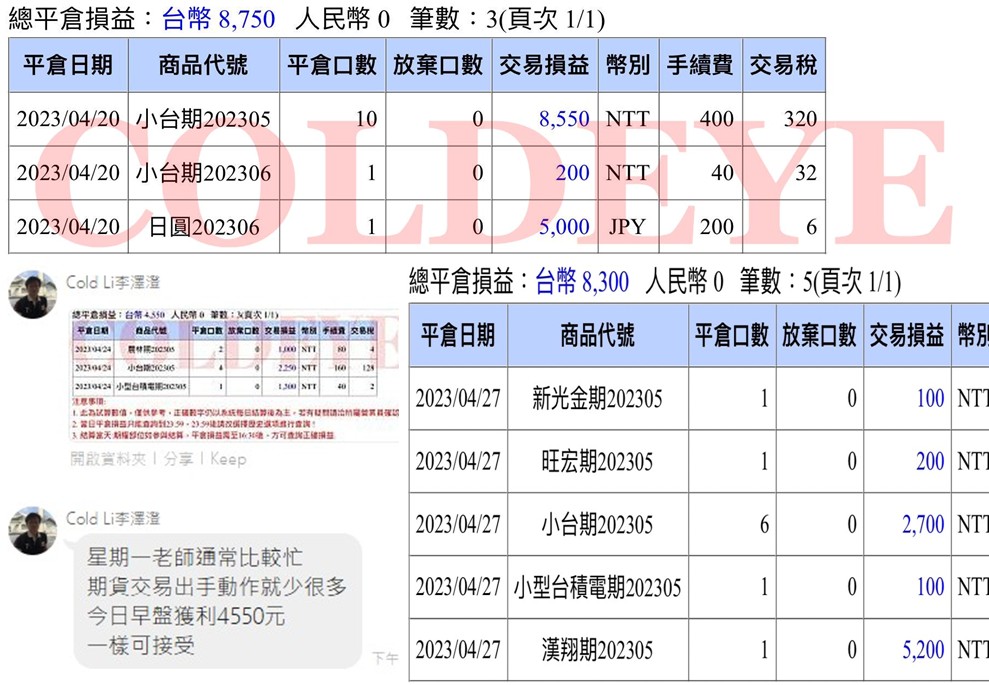989x685 pixels.
Task: Click the 台幣 8,750 total profit text
Action: (218, 19)
